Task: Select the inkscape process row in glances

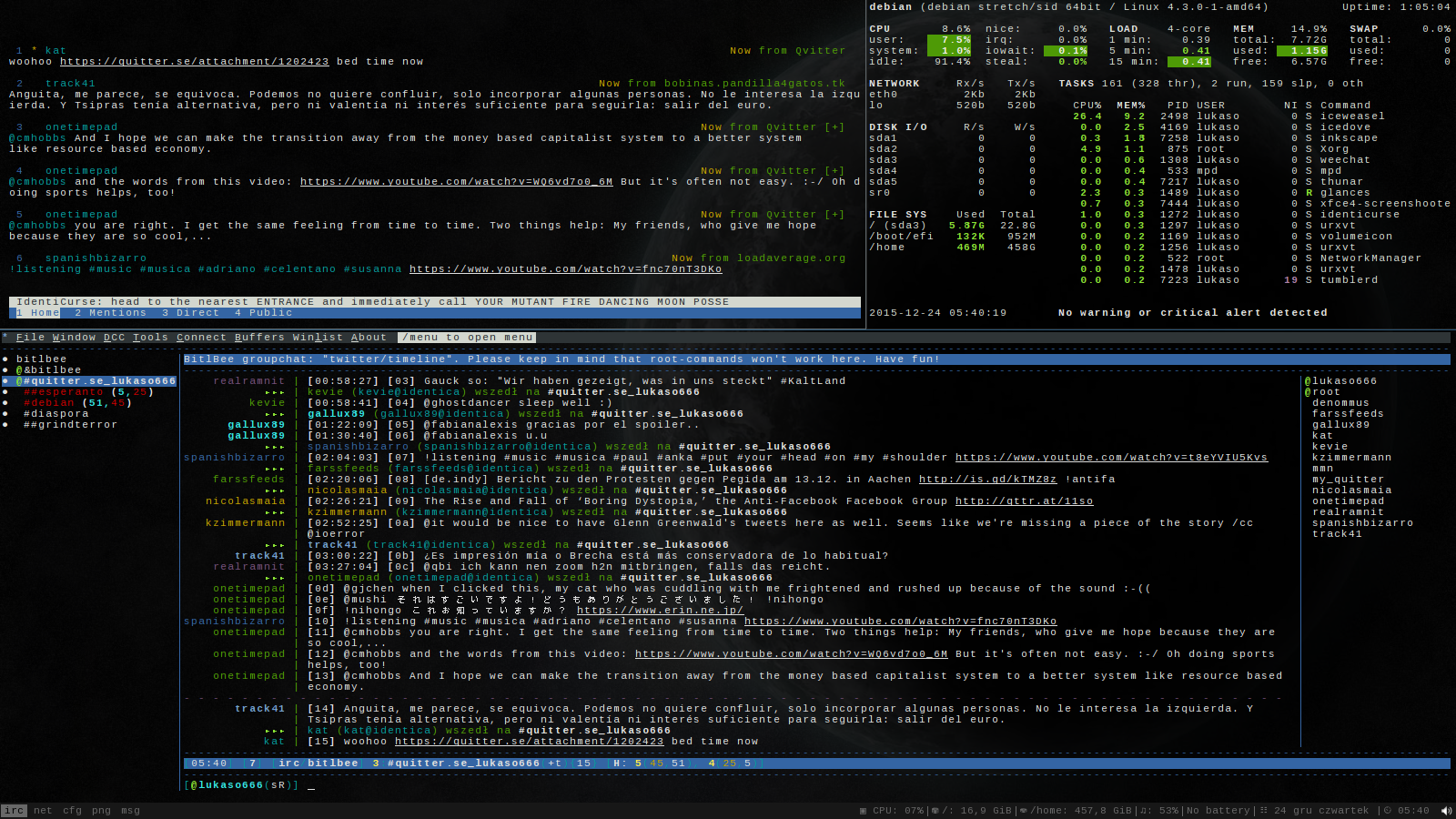Action: [x=1225, y=138]
